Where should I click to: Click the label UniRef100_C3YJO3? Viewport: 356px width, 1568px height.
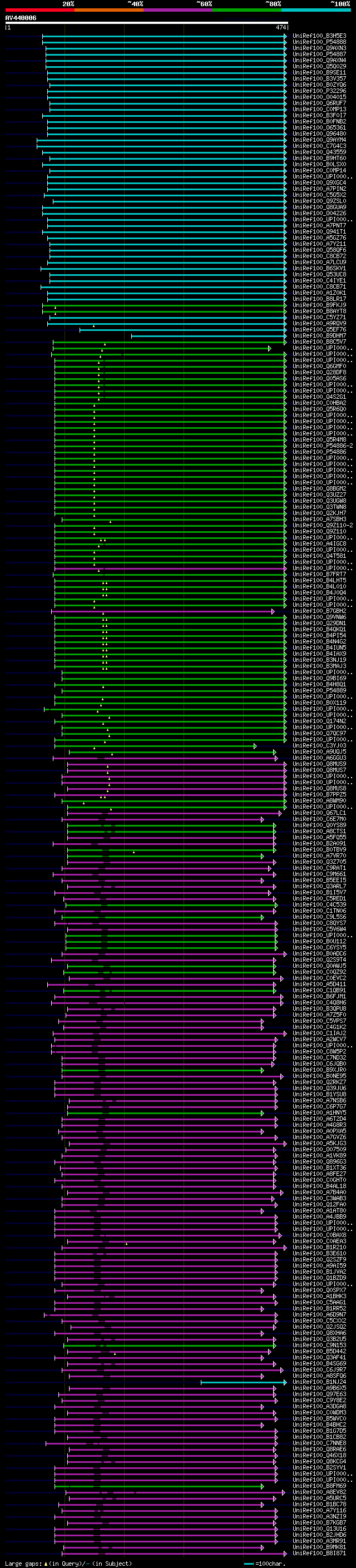[x=319, y=745]
